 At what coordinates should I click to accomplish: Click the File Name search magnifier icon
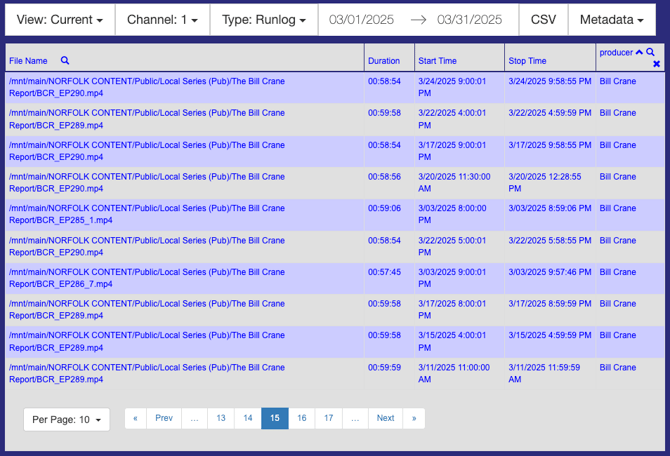point(65,61)
